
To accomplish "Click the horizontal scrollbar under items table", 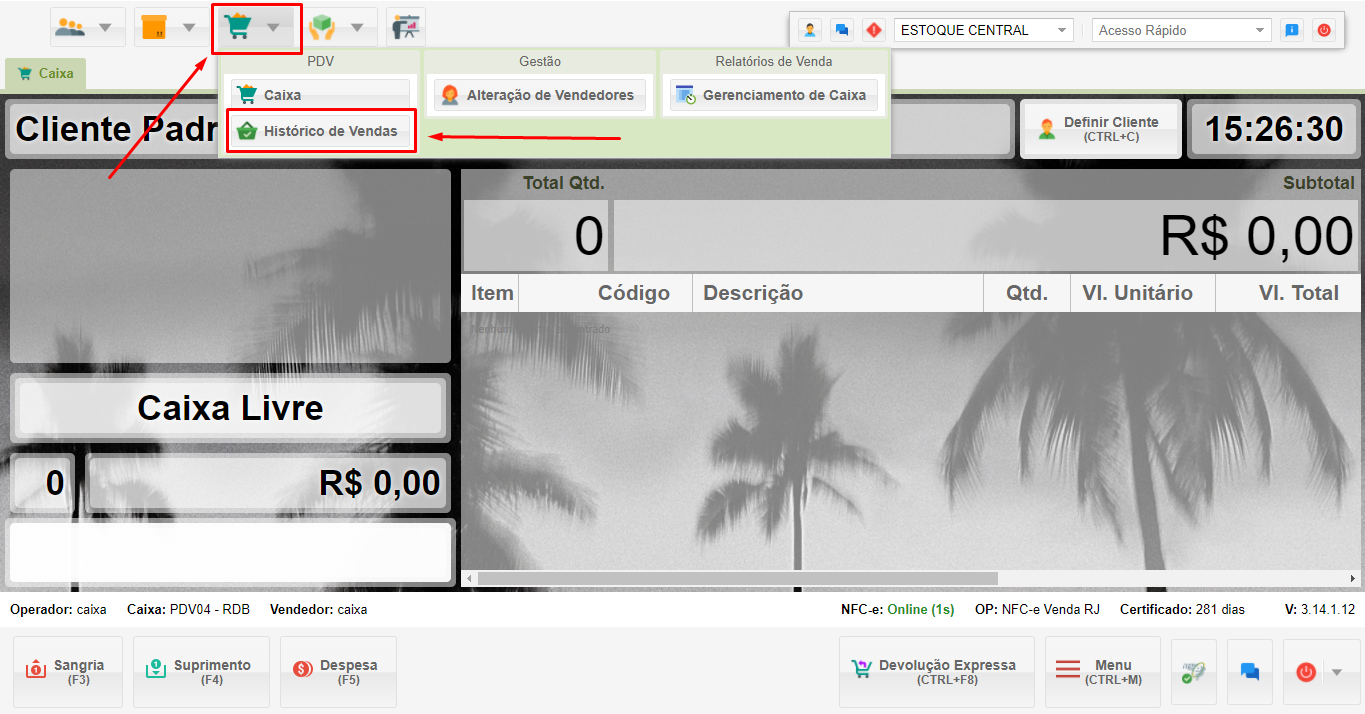I will 737,578.
